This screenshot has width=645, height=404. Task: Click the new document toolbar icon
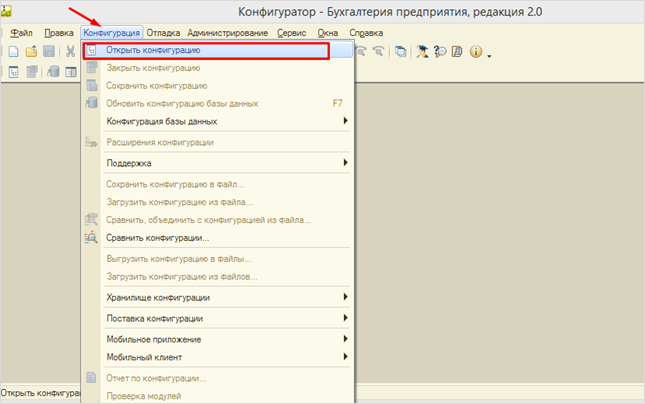[x=14, y=52]
